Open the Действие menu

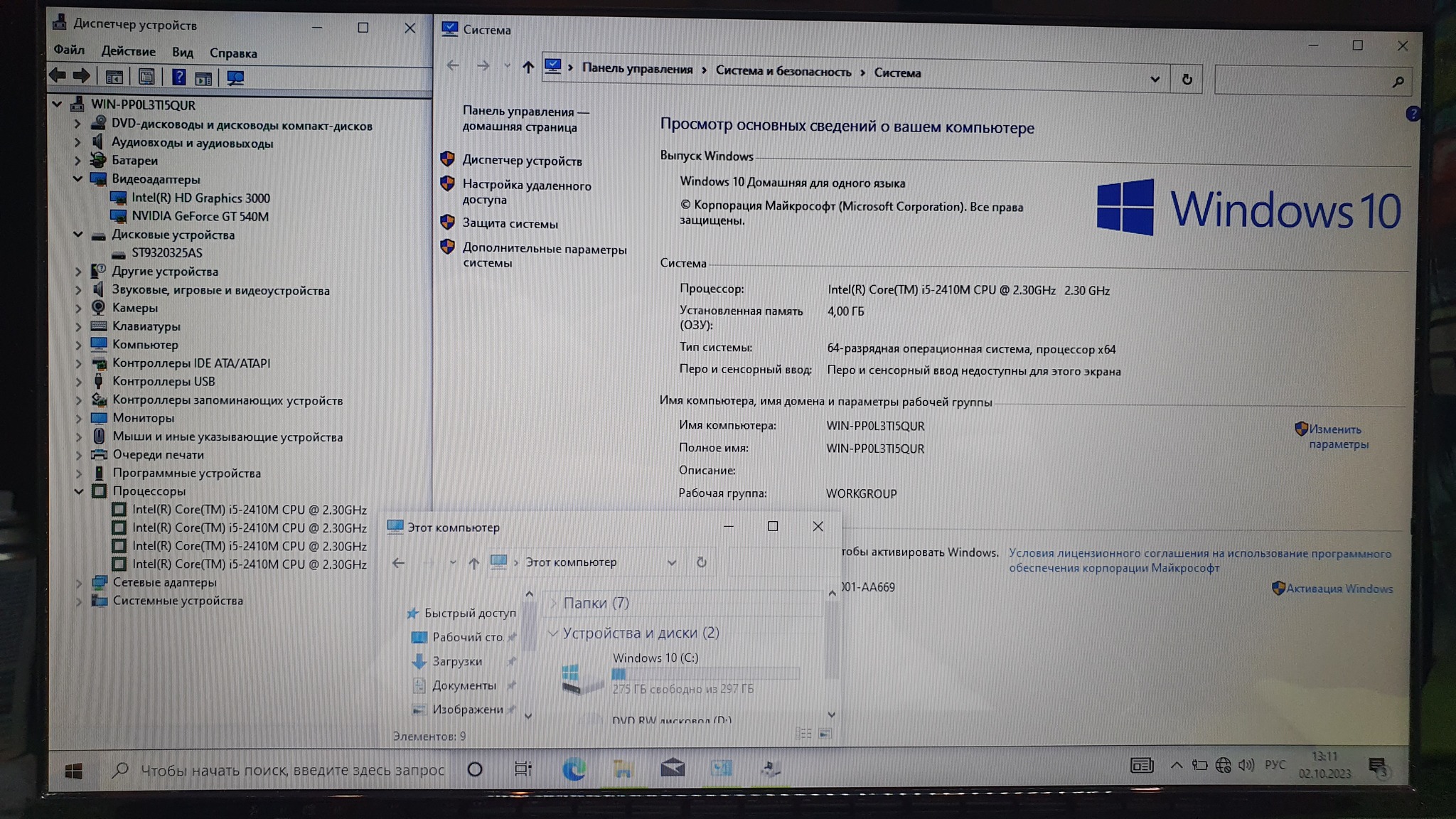[x=128, y=51]
